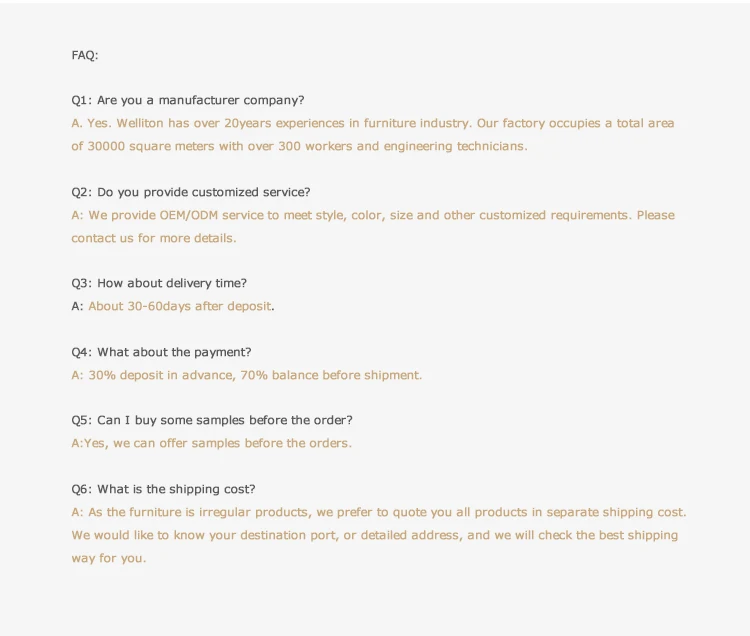Select the Q6 shipping cost question
Viewport: 750px width, 636px height.
(x=163, y=489)
